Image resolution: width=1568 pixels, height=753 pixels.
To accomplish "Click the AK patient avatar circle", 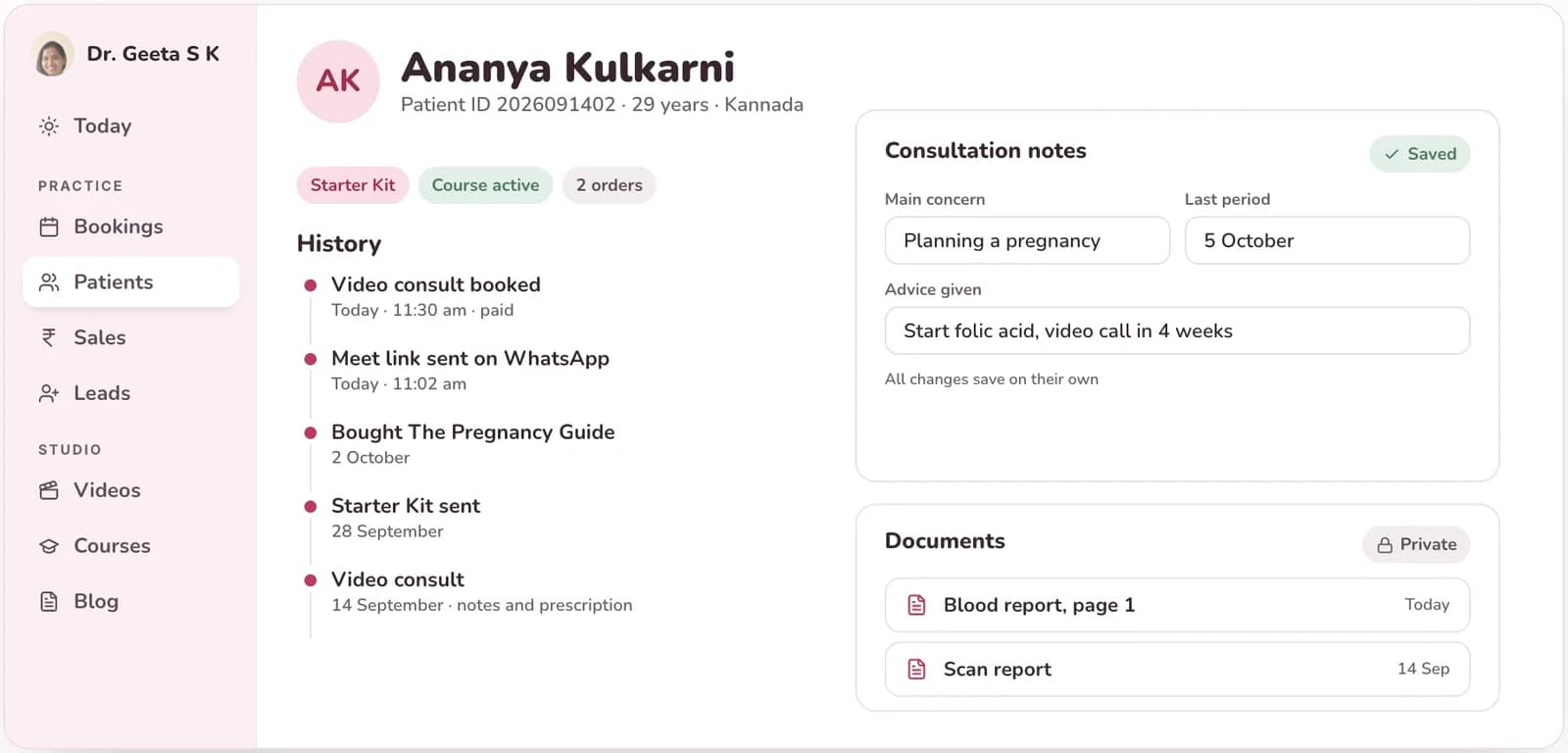I will (x=338, y=81).
